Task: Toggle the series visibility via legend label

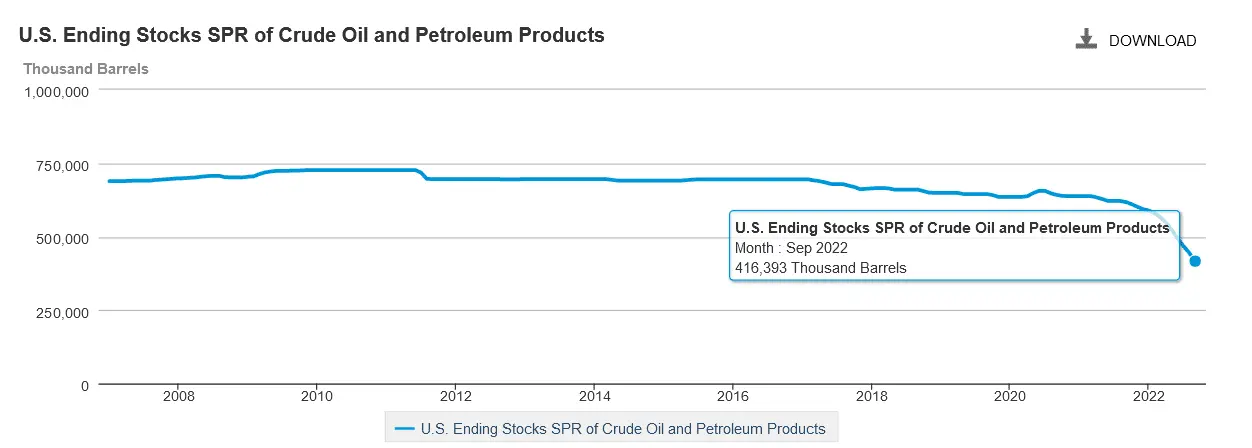Action: 623,429
